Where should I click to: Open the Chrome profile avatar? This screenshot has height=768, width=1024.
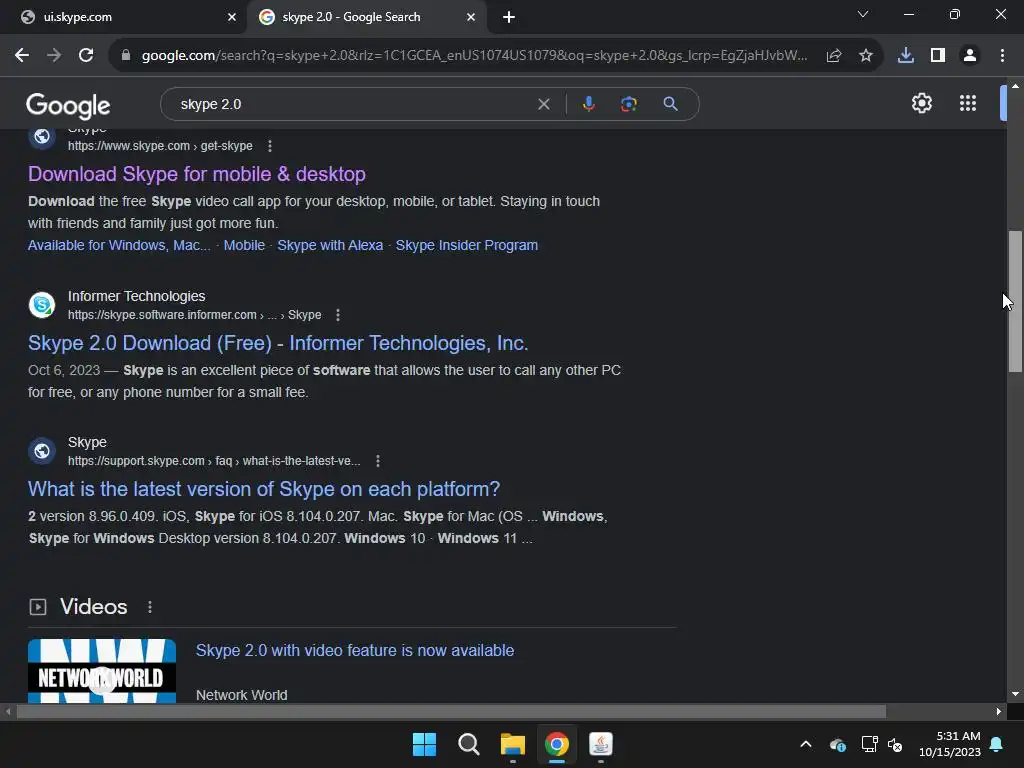tap(970, 56)
